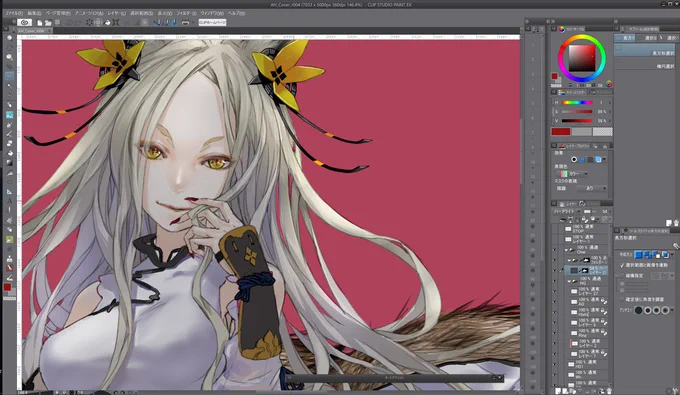Viewport: 680px width, 395px height.
Task: Open tool property wrench settings icon
Action: click(x=676, y=246)
